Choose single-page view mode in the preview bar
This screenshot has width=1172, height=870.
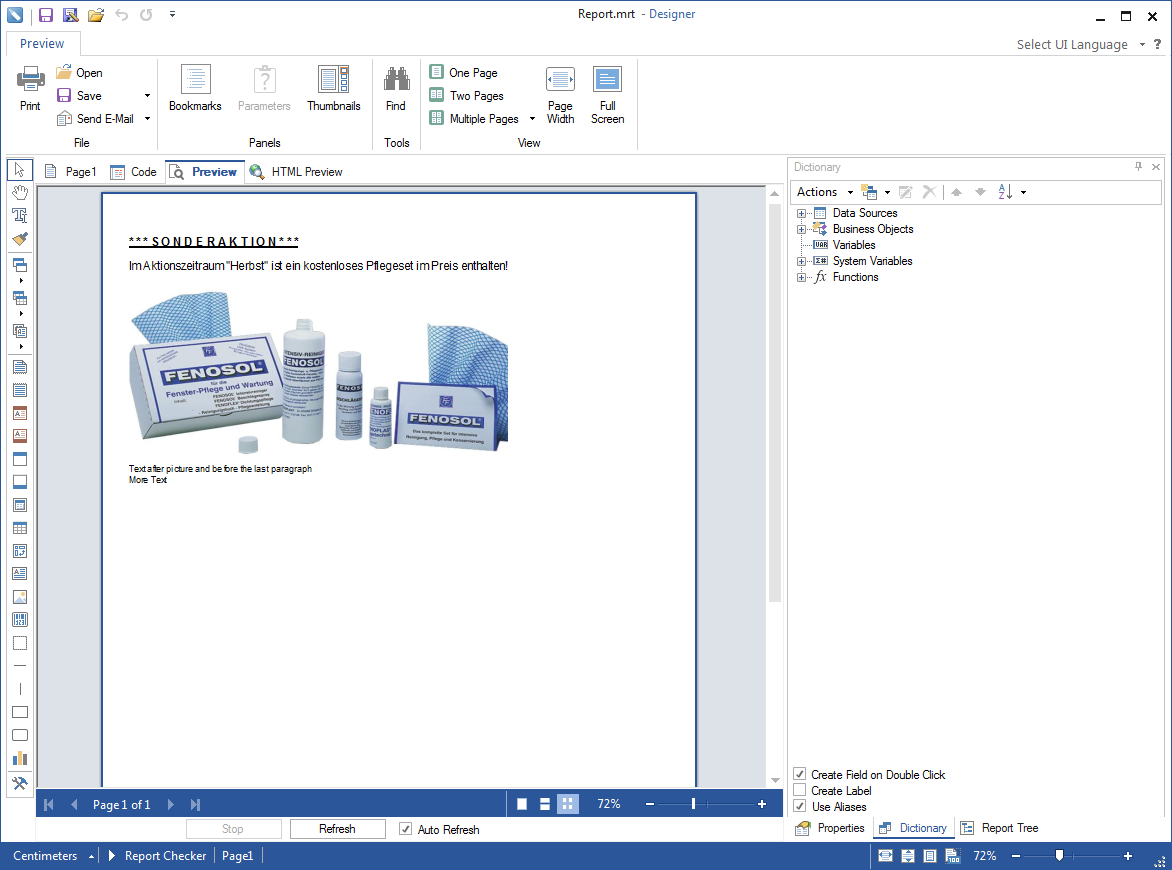point(522,804)
